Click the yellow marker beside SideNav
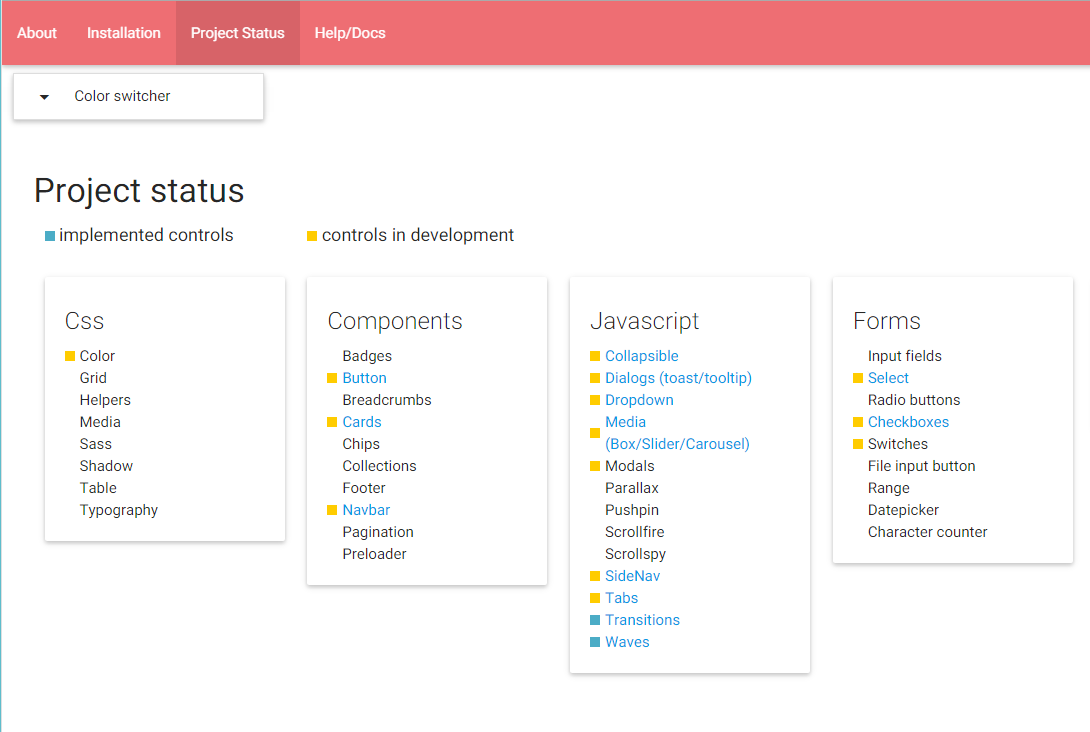1090x732 pixels. (x=595, y=576)
